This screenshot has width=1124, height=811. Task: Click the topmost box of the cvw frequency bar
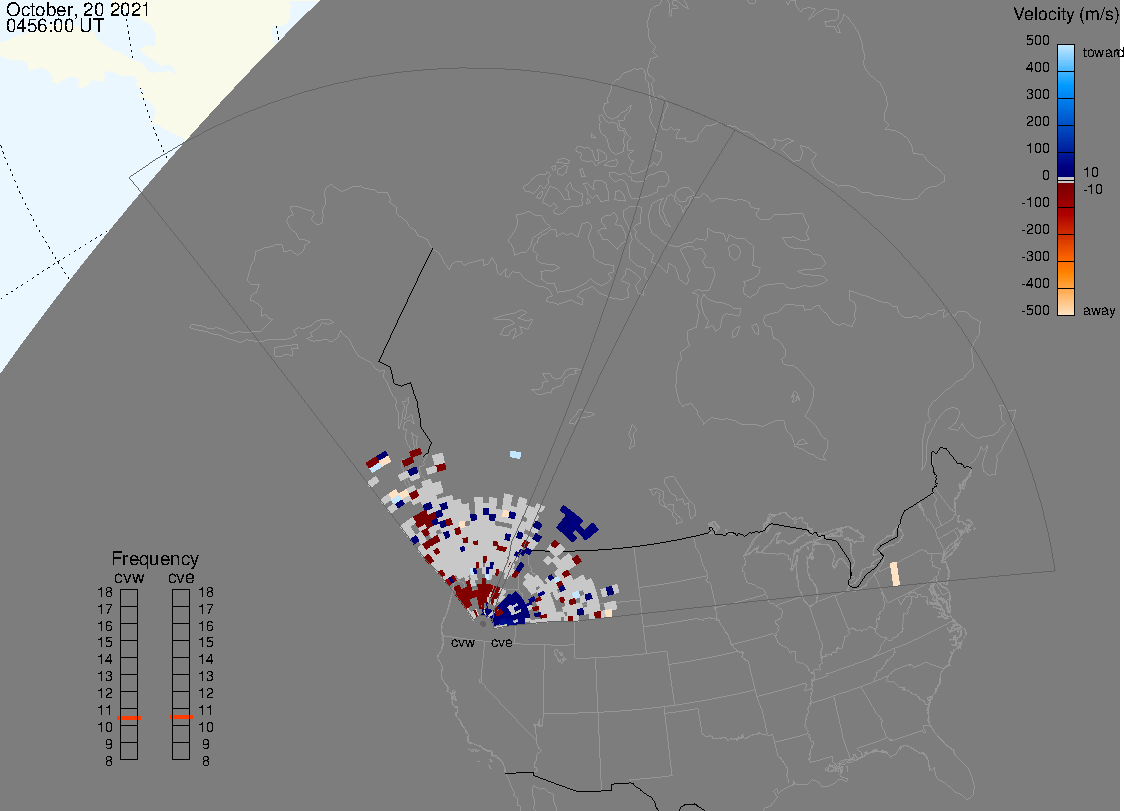coord(129,597)
